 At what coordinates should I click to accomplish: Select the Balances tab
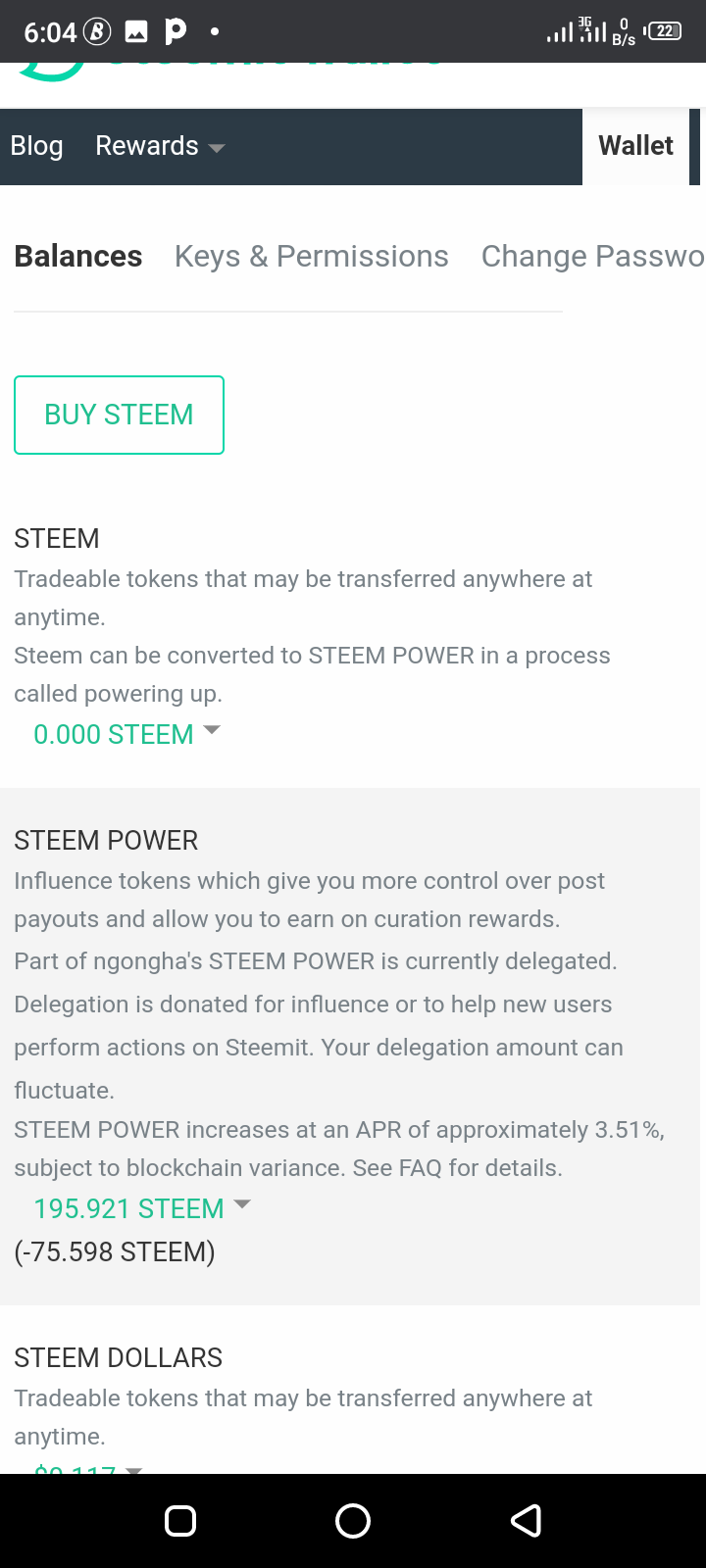(x=78, y=257)
